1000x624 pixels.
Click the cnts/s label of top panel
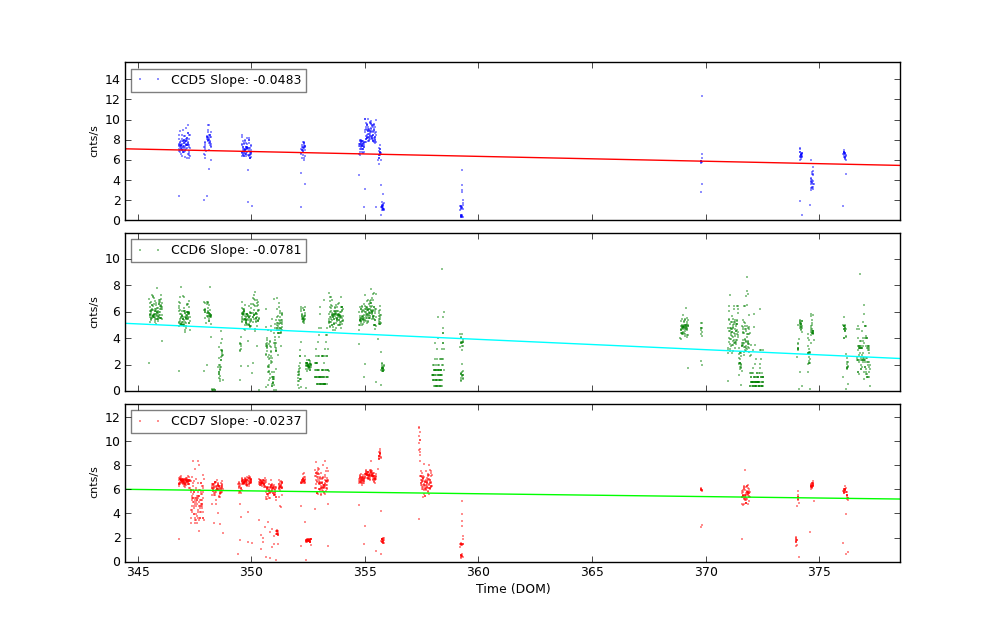tap(95, 142)
